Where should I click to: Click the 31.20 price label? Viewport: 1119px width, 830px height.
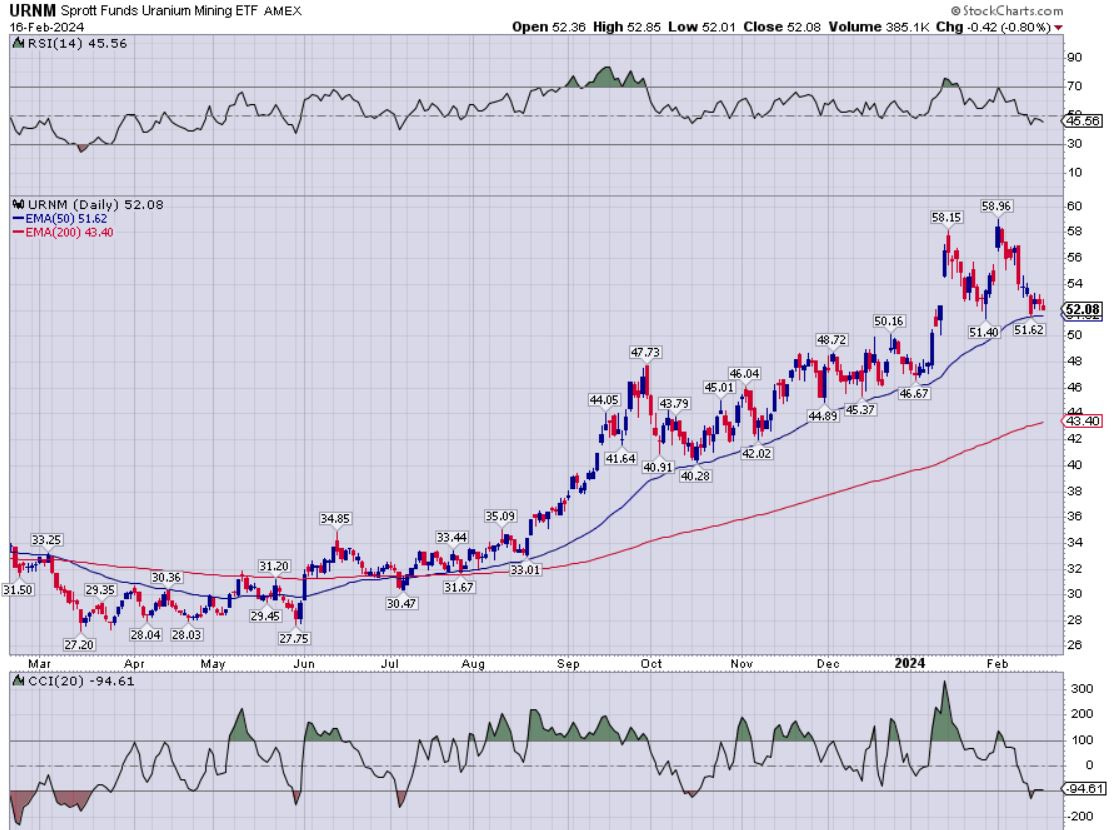(x=273, y=566)
